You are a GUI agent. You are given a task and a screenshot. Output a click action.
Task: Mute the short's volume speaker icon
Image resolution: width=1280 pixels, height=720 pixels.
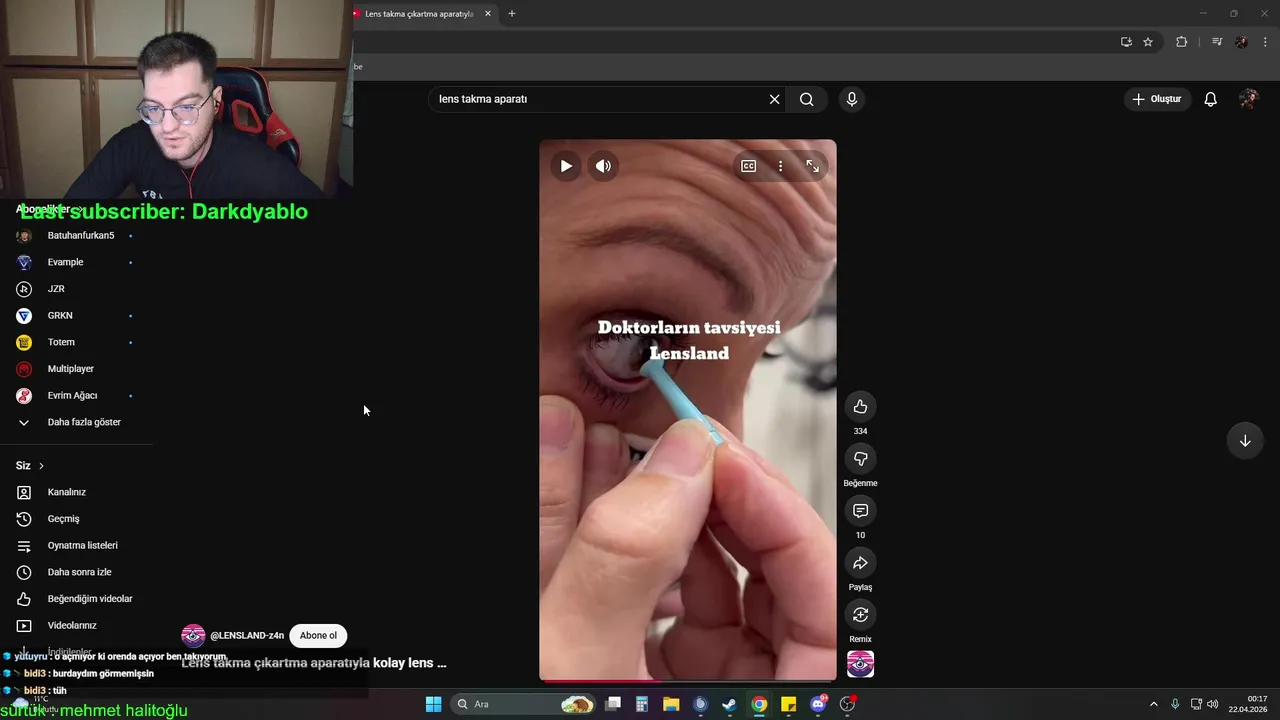tap(603, 166)
